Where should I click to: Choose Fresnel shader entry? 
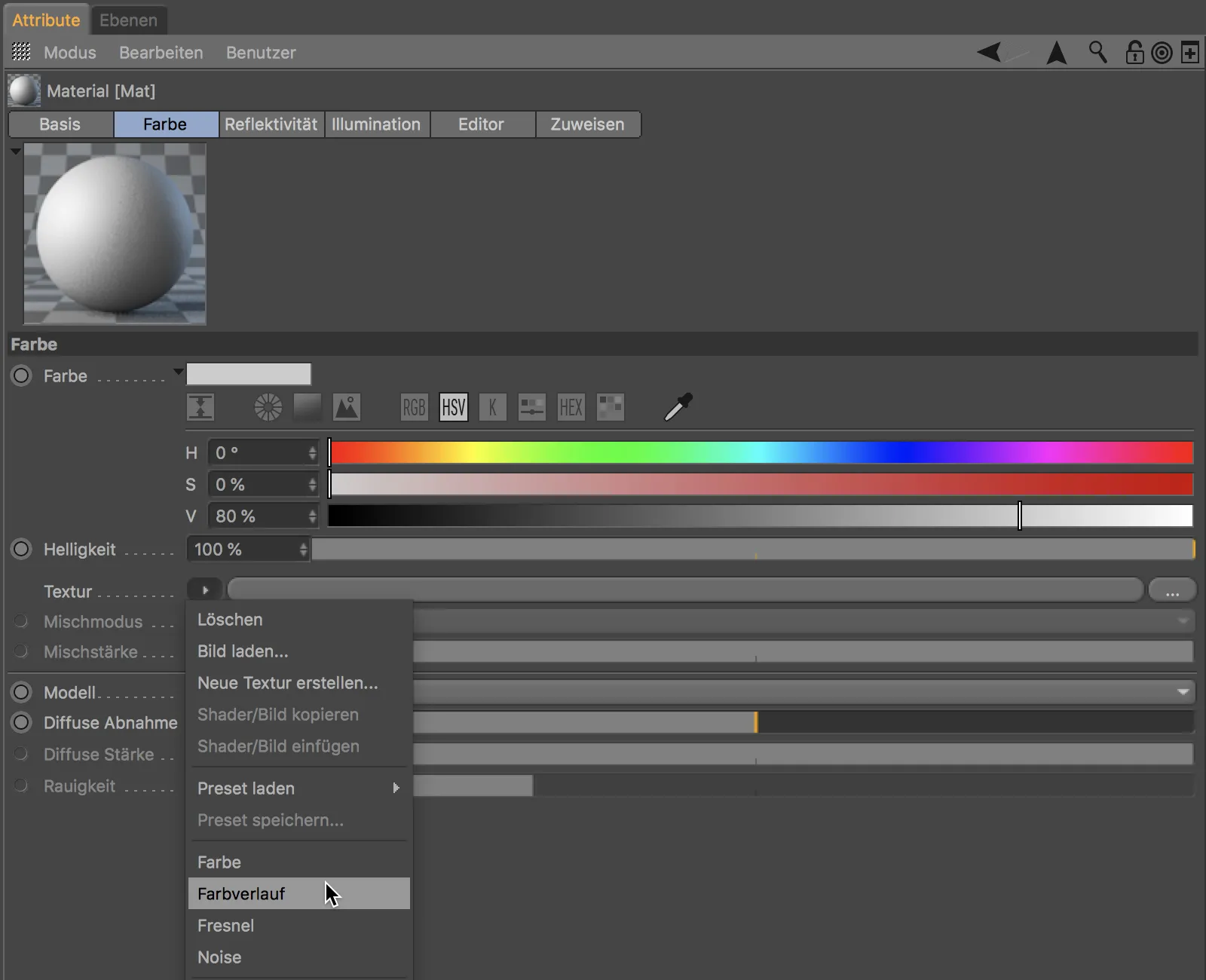[299, 926]
